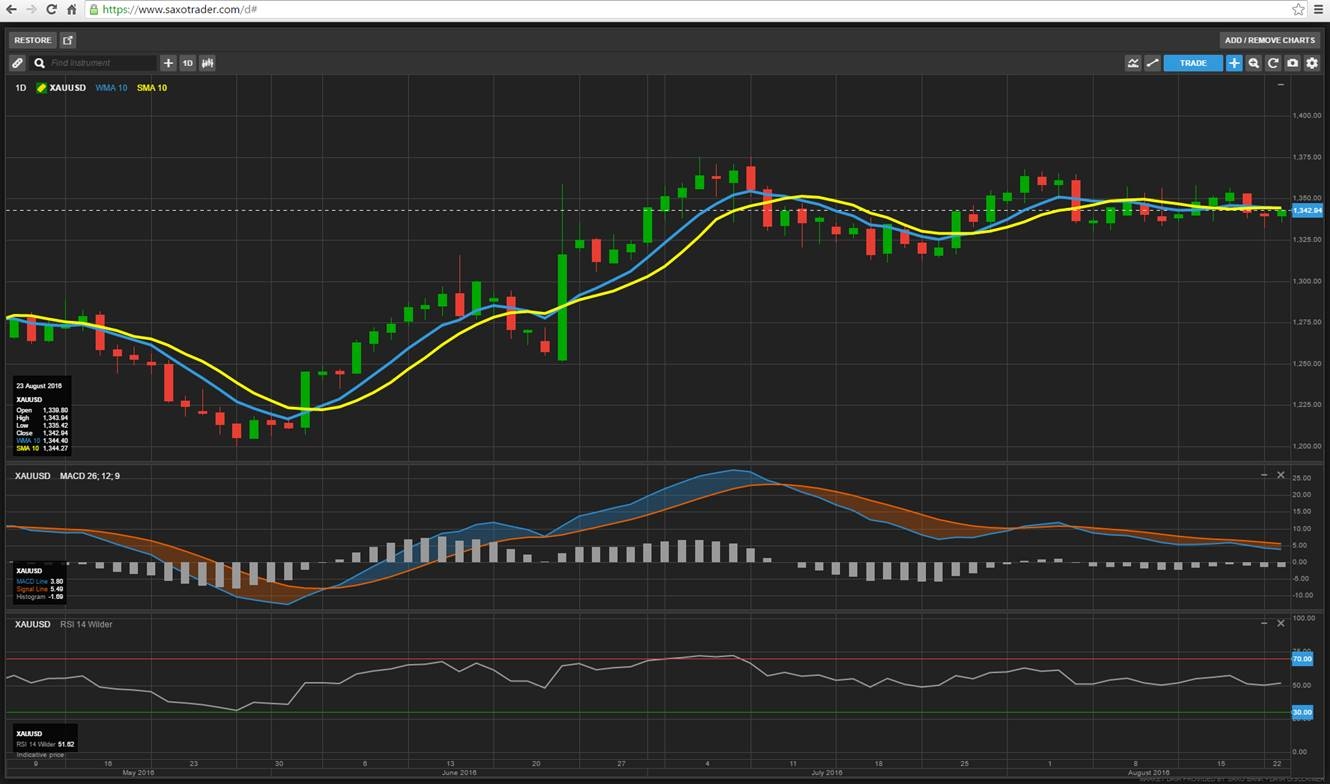Image resolution: width=1330 pixels, height=784 pixels.
Task: Click the current price tag 1,342.94
Action: pyautogui.click(x=1307, y=211)
